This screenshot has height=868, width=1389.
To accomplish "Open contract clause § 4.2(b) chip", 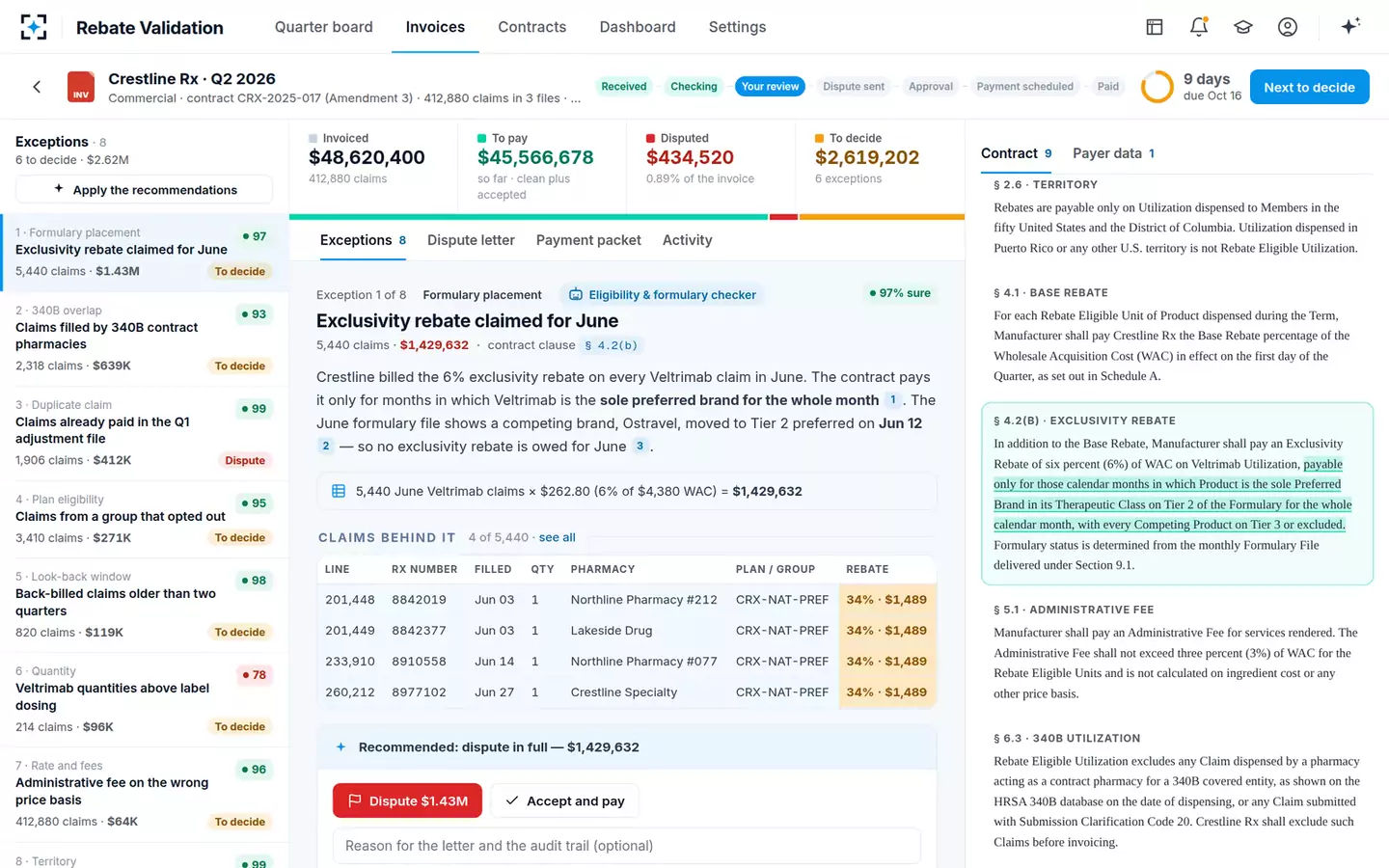I will pyautogui.click(x=611, y=345).
